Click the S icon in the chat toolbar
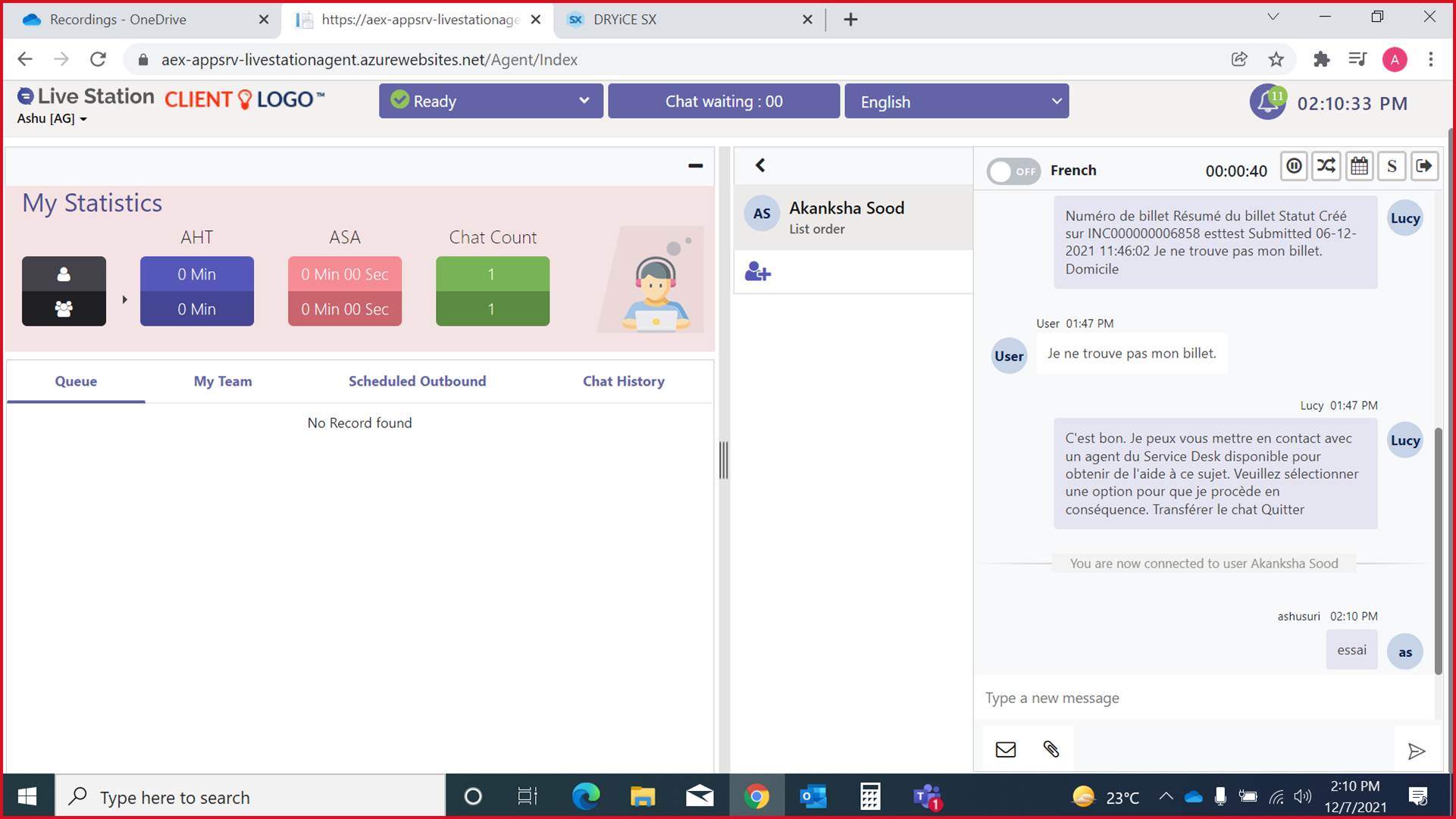The width and height of the screenshot is (1456, 819). pyautogui.click(x=1392, y=166)
